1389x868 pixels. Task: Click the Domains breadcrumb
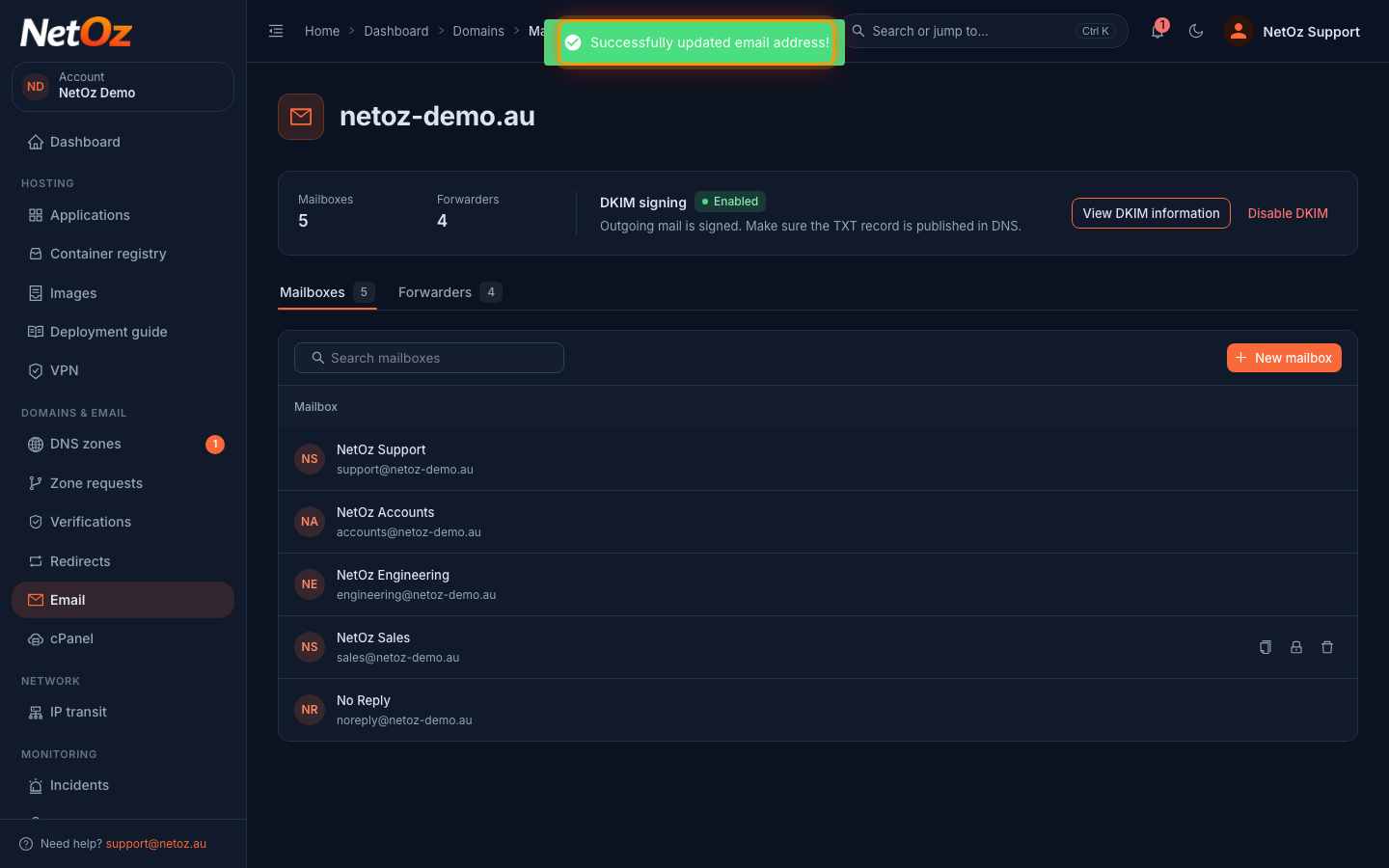478,31
